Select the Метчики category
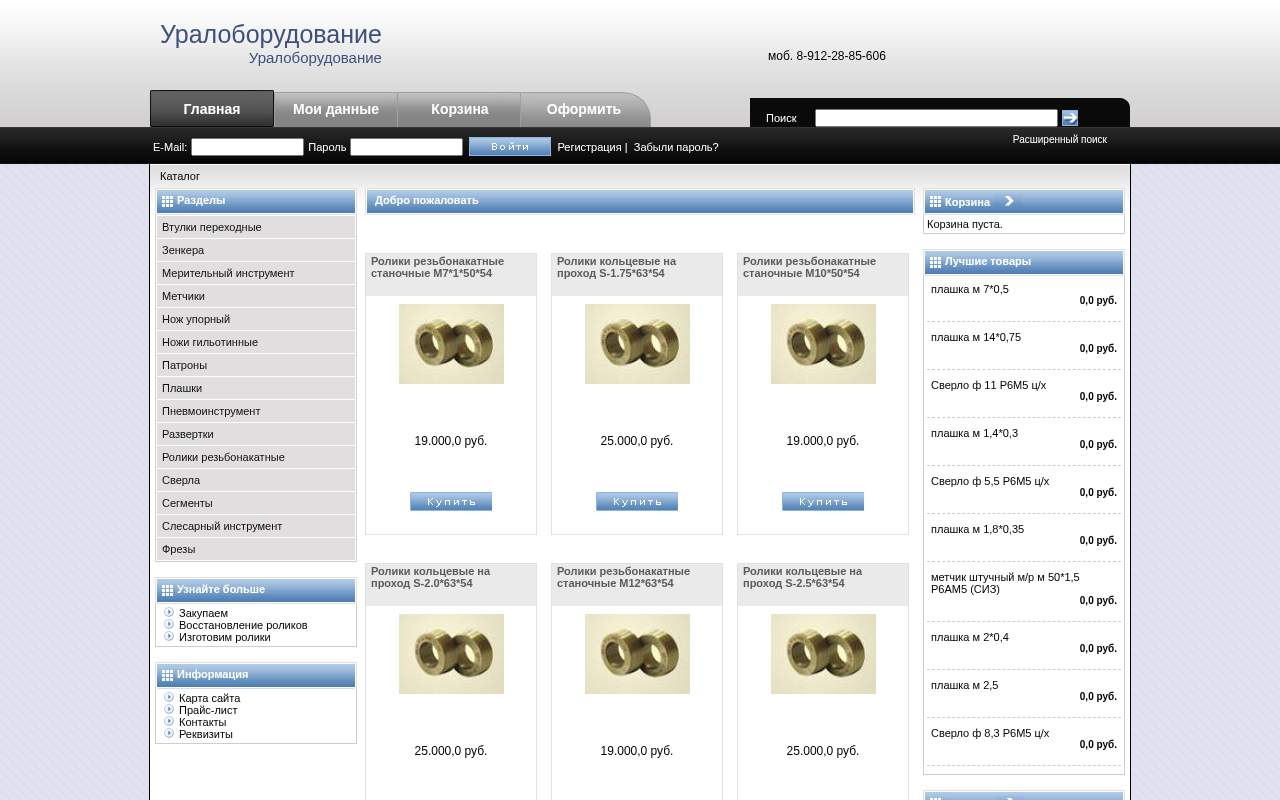The image size is (1280, 800). pos(256,296)
